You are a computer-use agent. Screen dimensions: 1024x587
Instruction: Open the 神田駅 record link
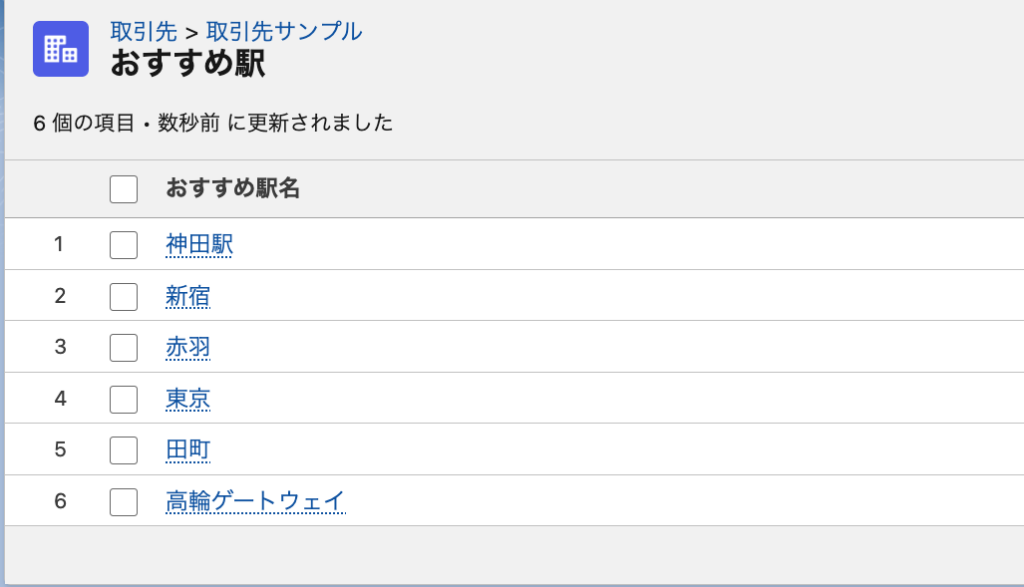click(x=199, y=244)
